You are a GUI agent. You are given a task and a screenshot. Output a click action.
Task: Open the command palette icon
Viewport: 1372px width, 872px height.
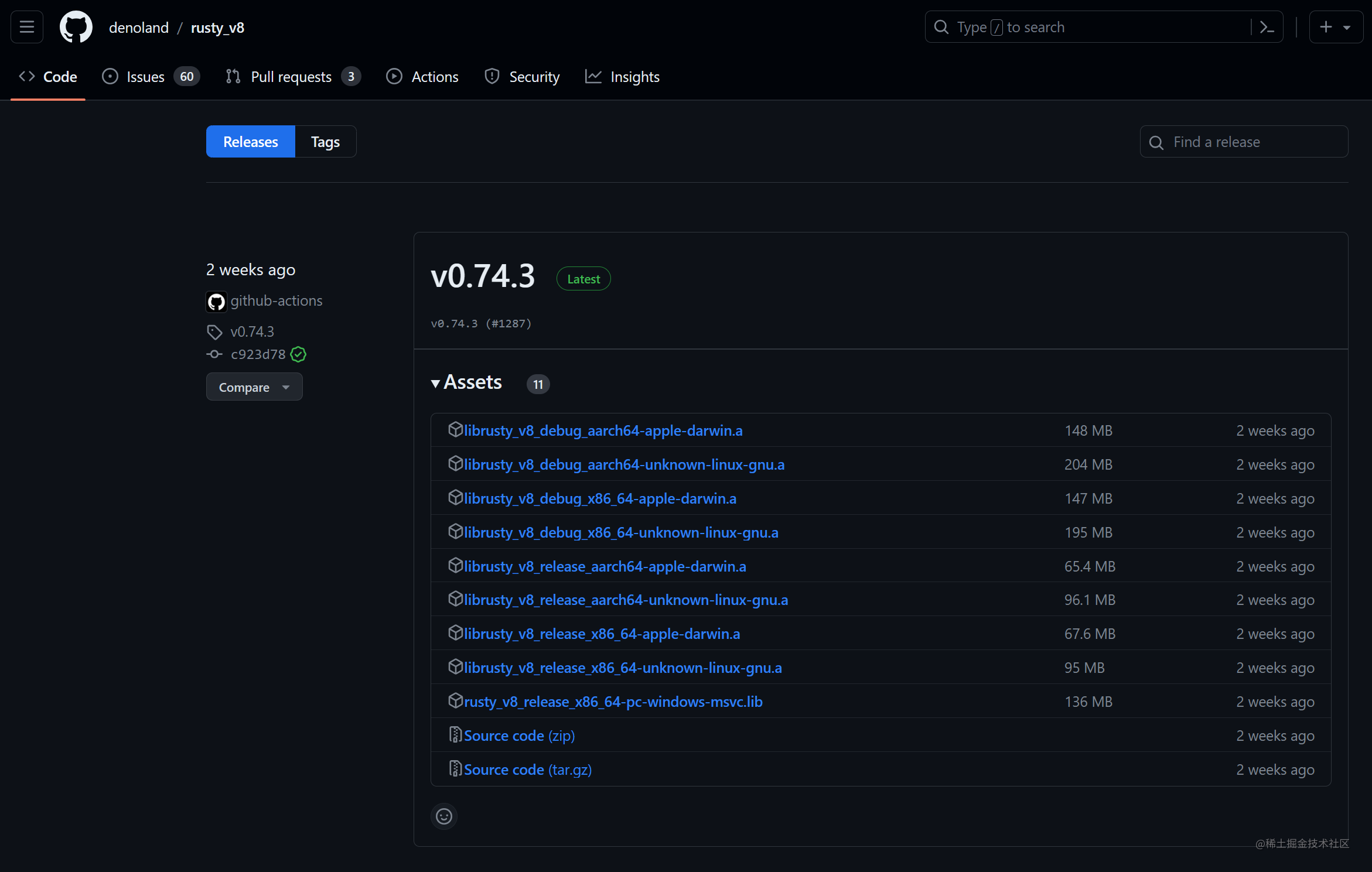(1267, 27)
